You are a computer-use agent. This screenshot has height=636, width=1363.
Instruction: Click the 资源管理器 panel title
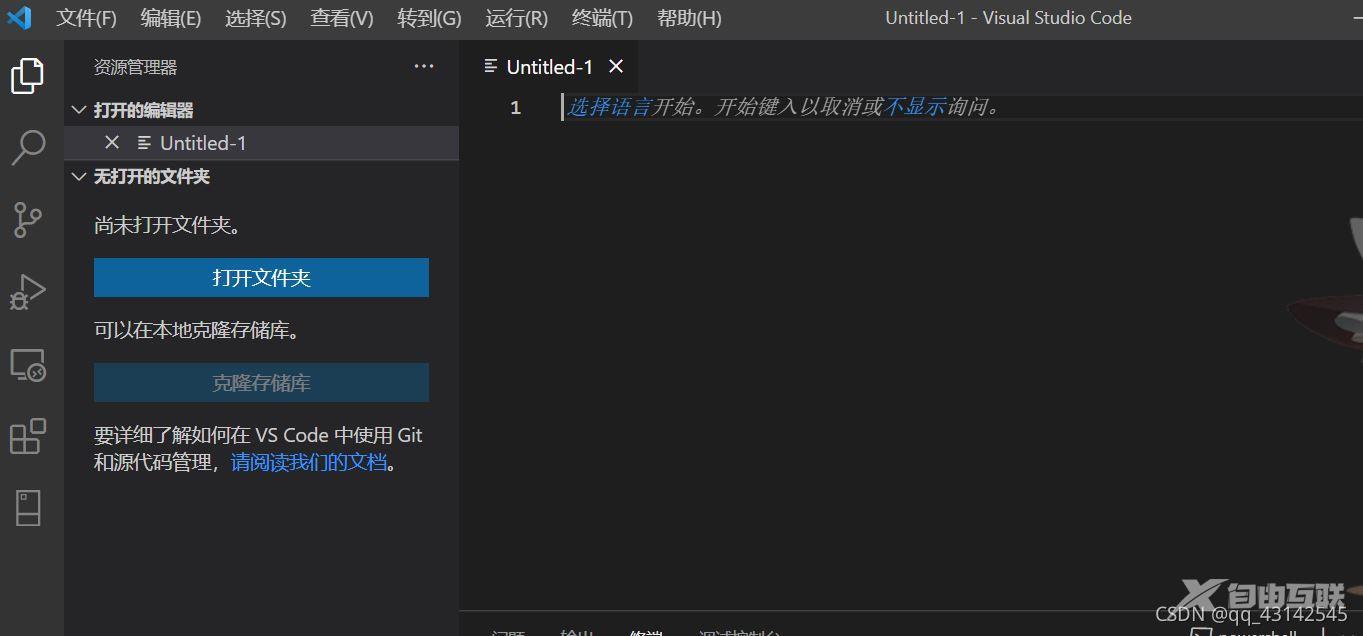tap(135, 67)
